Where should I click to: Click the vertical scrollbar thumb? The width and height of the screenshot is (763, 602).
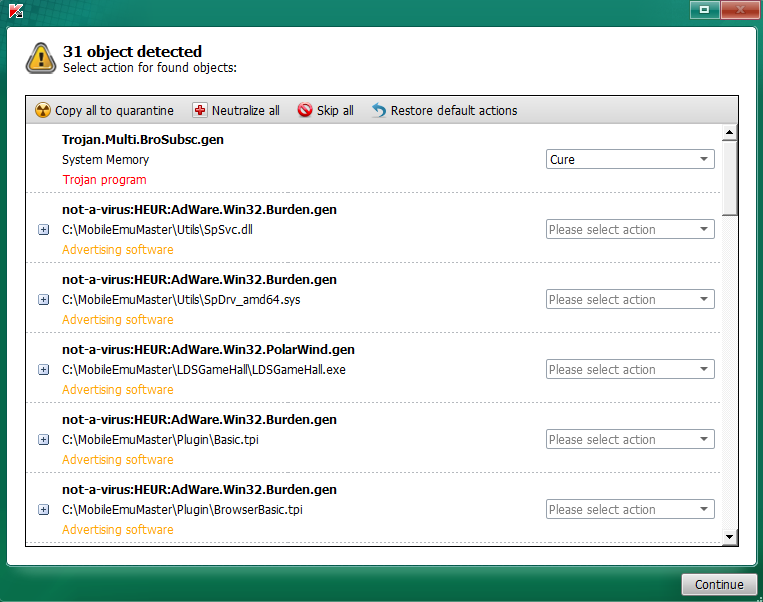tap(729, 178)
